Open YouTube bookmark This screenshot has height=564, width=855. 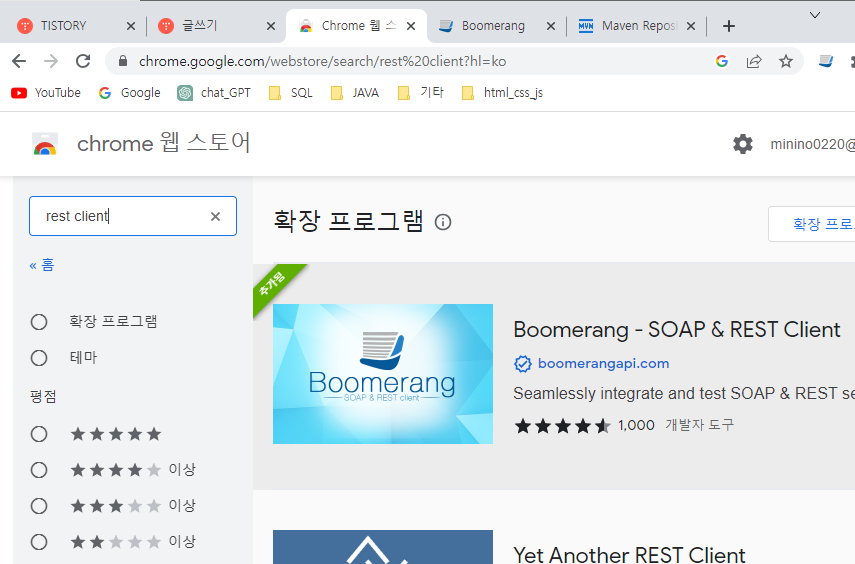pos(46,93)
